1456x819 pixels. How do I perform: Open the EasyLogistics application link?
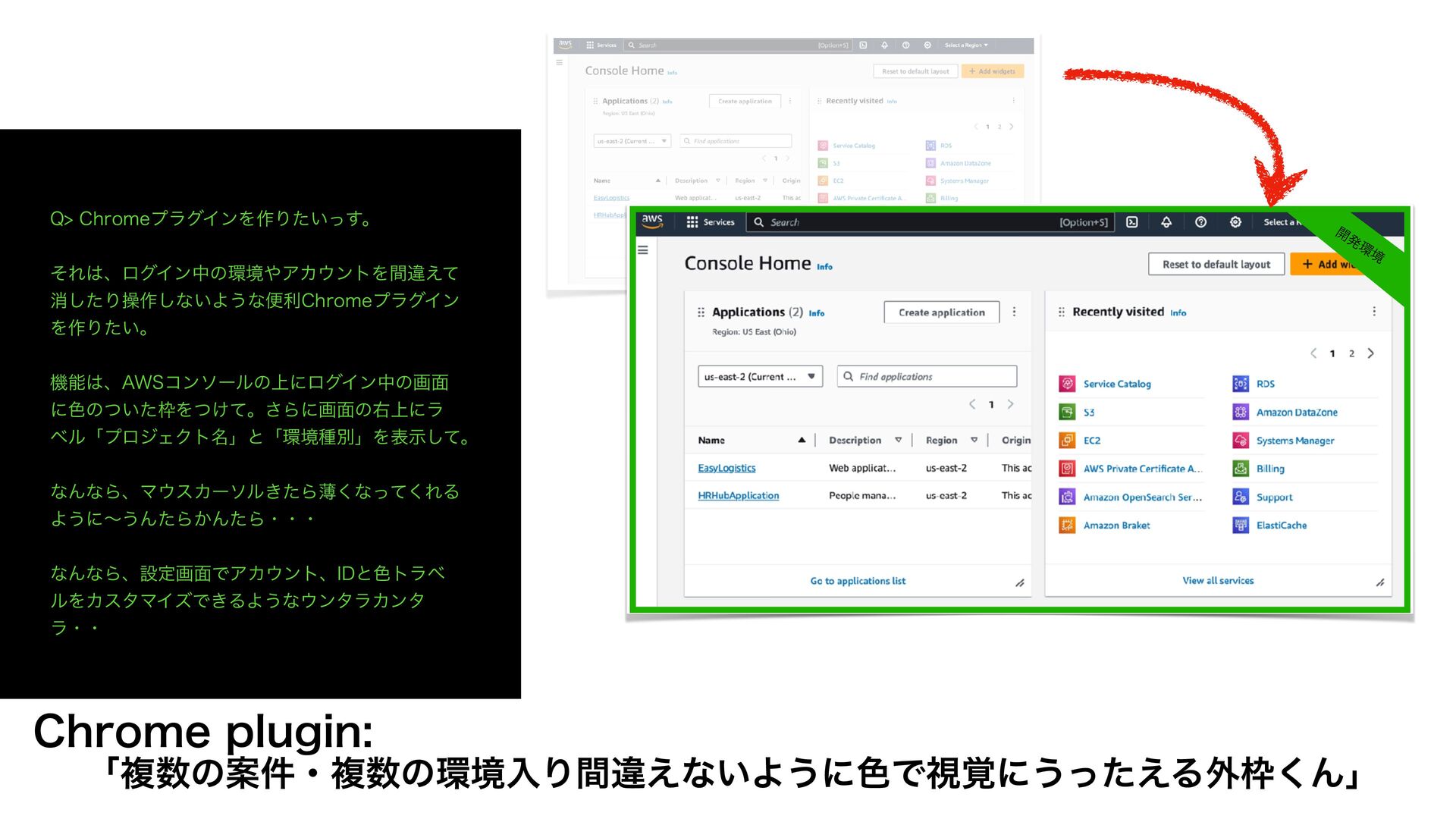[x=726, y=468]
